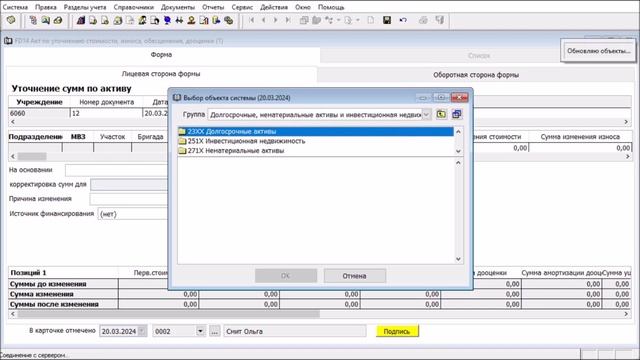Image resolution: width=640 pixels, height=360 pixels.
Task: Go to next record toolbar arrow
Action: click(x=276, y=20)
